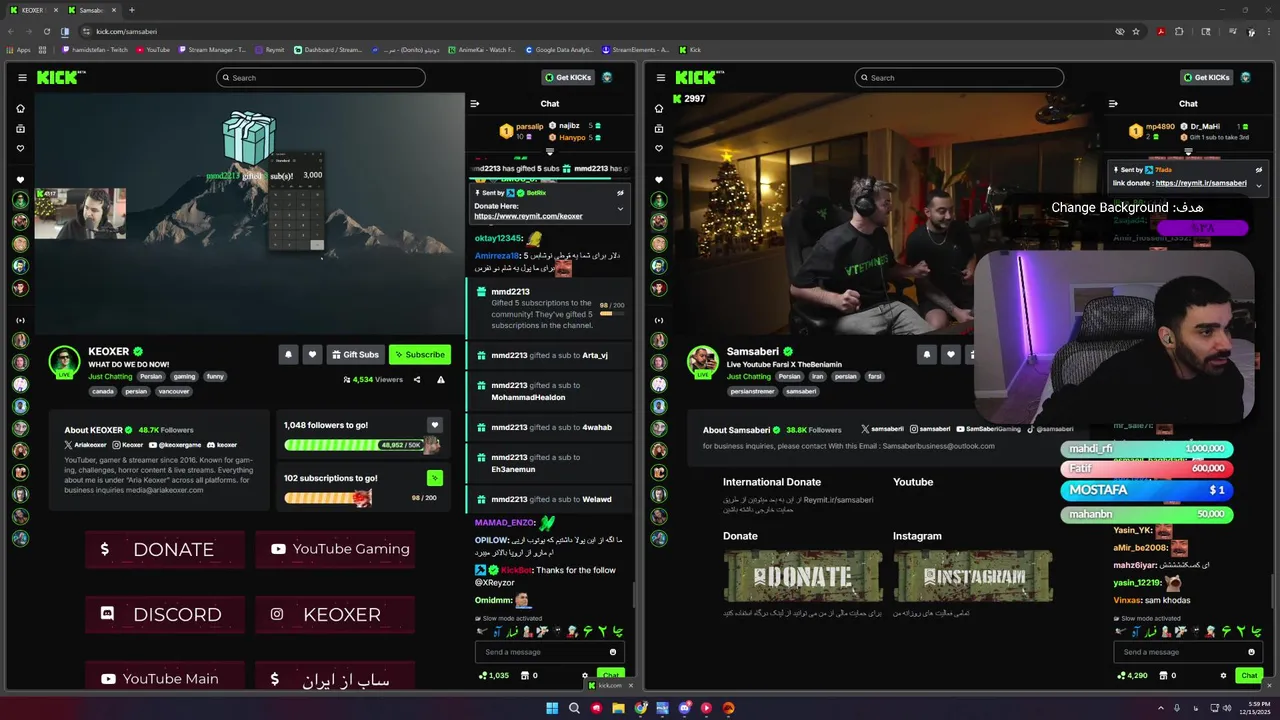Open KEOXER Instagram panel
Image resolution: width=1280 pixels, height=720 pixels.
[334, 614]
